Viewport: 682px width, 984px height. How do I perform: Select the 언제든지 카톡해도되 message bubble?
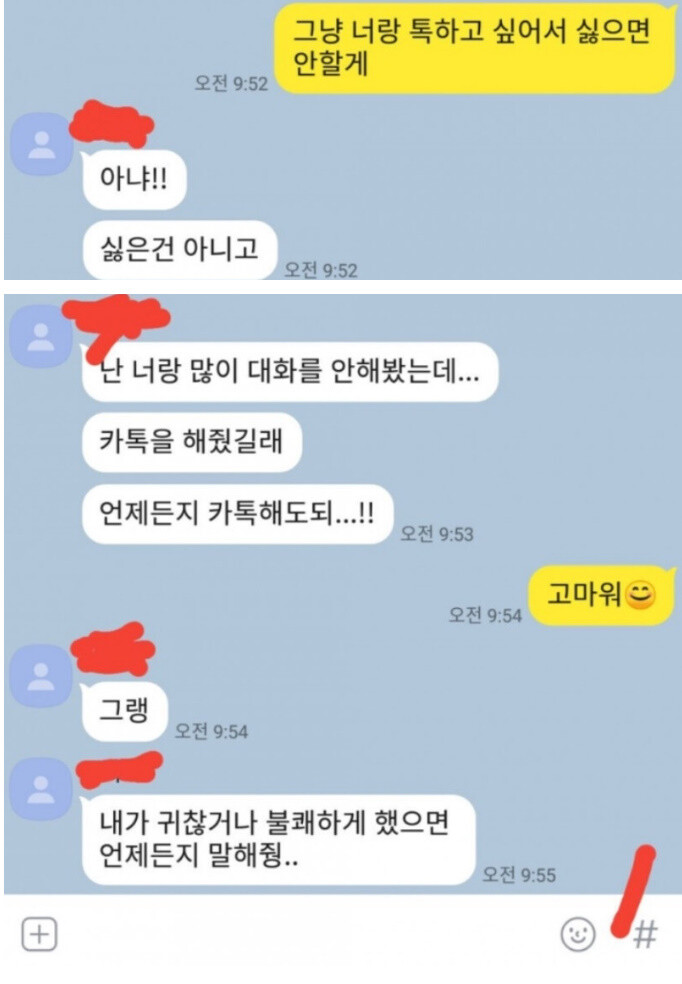point(238,514)
